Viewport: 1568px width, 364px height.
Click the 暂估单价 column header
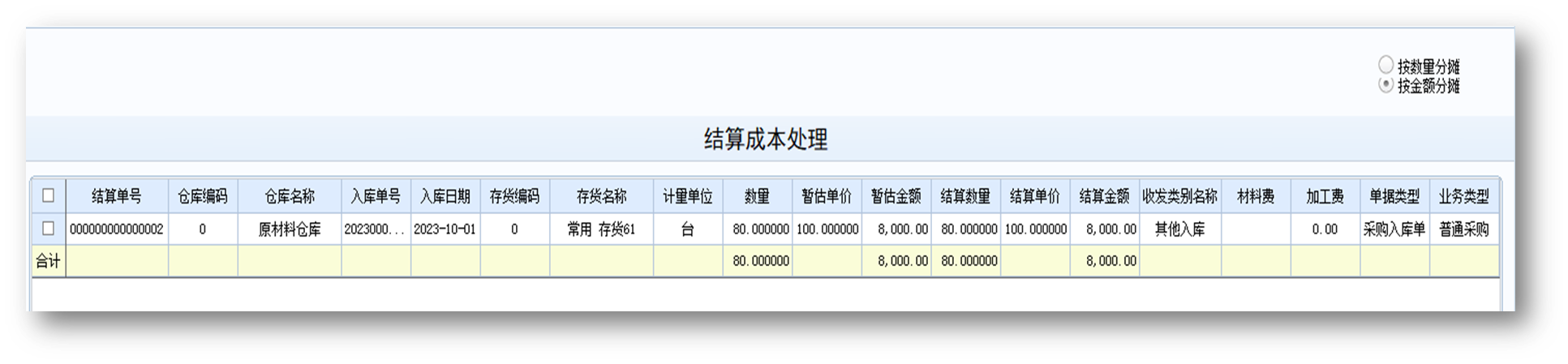coord(827,196)
